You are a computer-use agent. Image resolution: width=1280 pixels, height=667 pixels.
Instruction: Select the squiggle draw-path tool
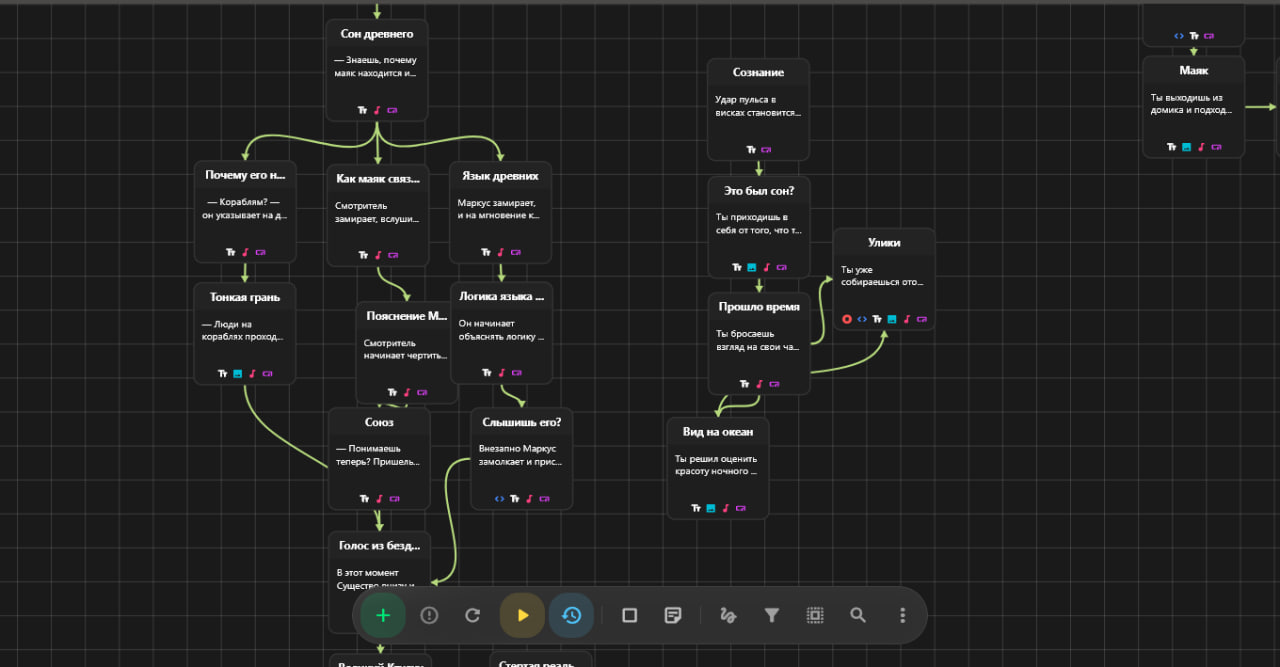coord(728,615)
